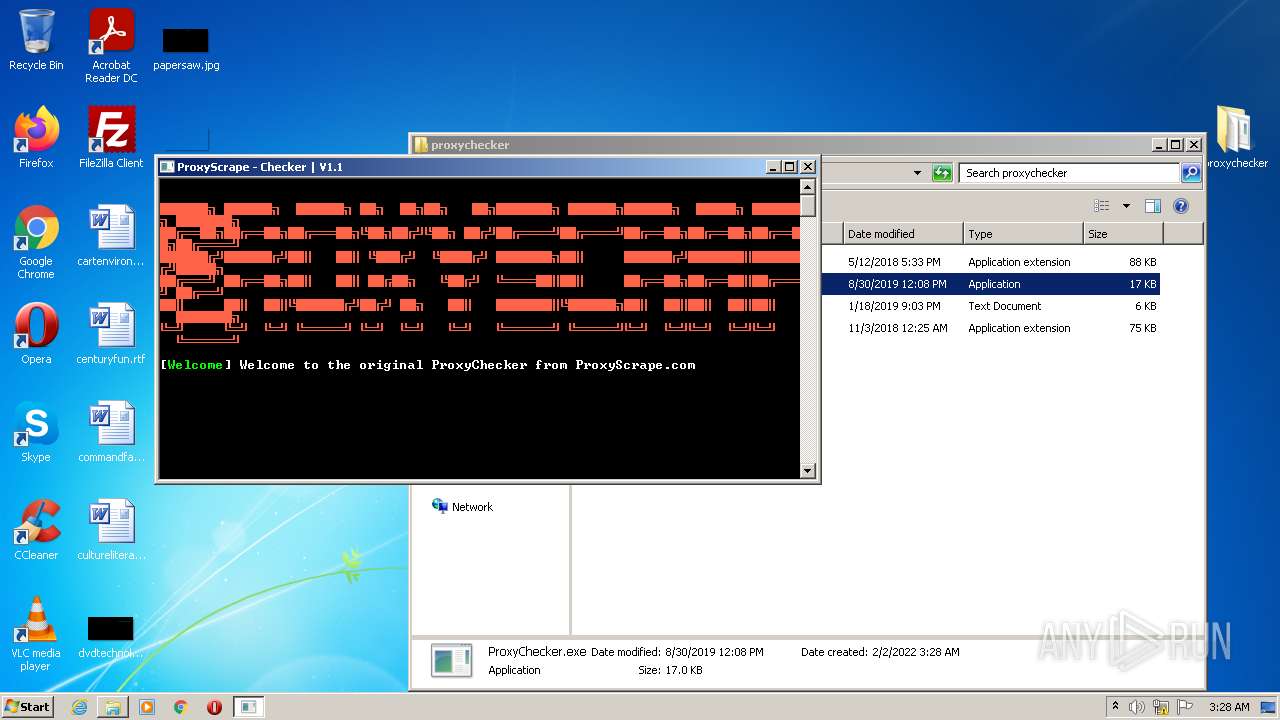The height and width of the screenshot is (720, 1280).
Task: Click ProxyScrape console system menu icon
Action: click(167, 167)
